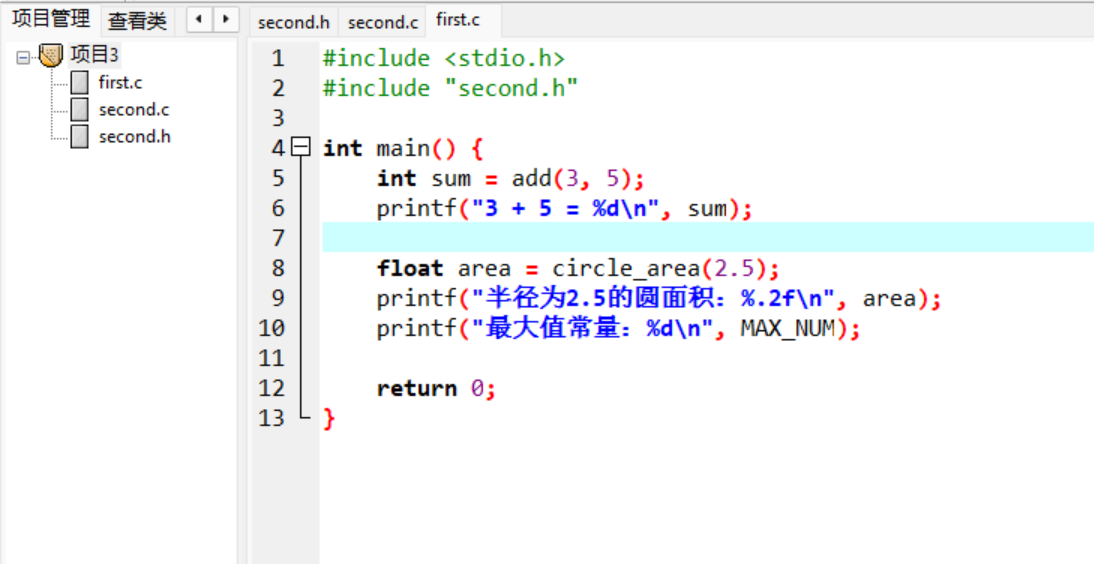Click the float keyword on line 8
1094x564 pixels.
pyautogui.click(x=410, y=268)
